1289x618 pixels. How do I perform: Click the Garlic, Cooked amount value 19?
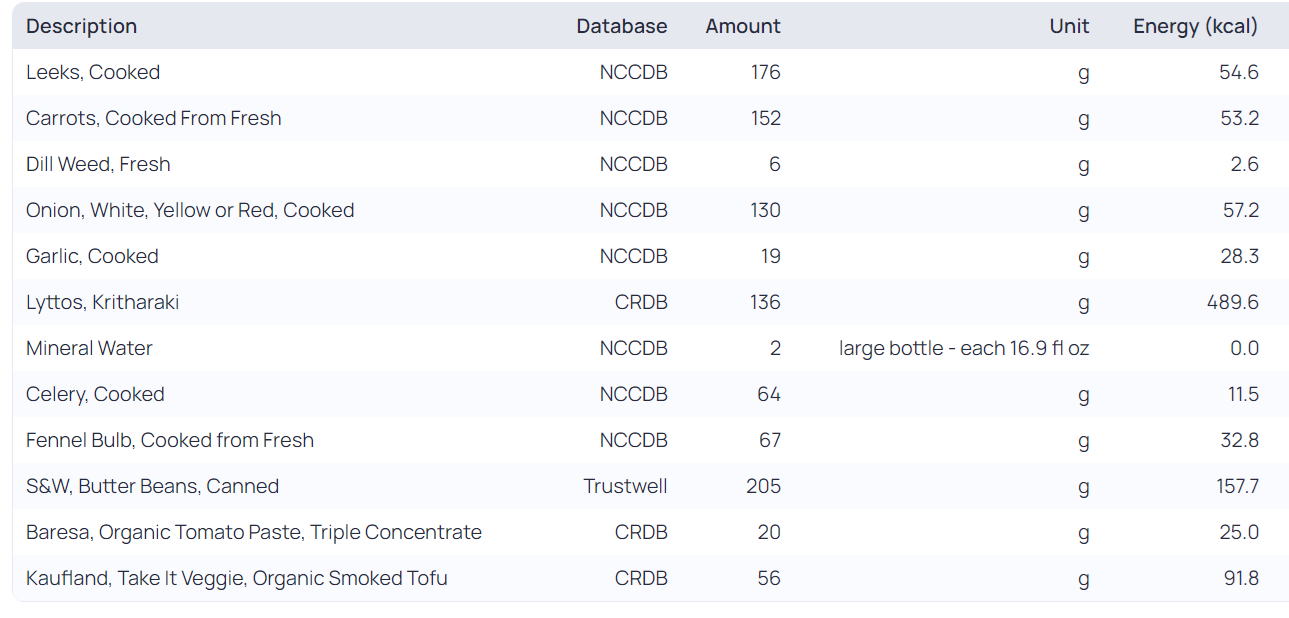coord(770,256)
